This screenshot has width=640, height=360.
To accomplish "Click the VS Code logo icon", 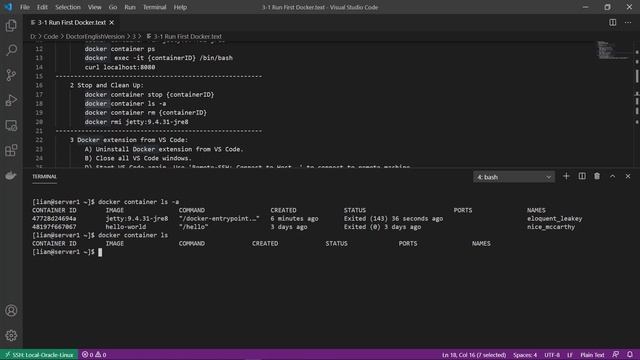I will 8,7.
